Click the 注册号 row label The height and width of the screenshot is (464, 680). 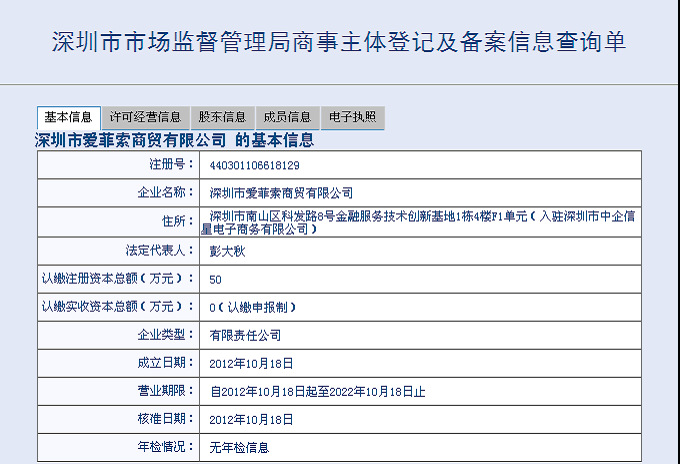pos(165,164)
